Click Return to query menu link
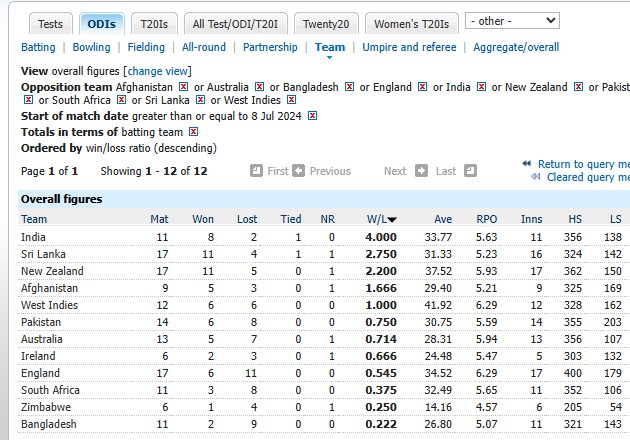This screenshot has height=440, width=630. tap(584, 164)
